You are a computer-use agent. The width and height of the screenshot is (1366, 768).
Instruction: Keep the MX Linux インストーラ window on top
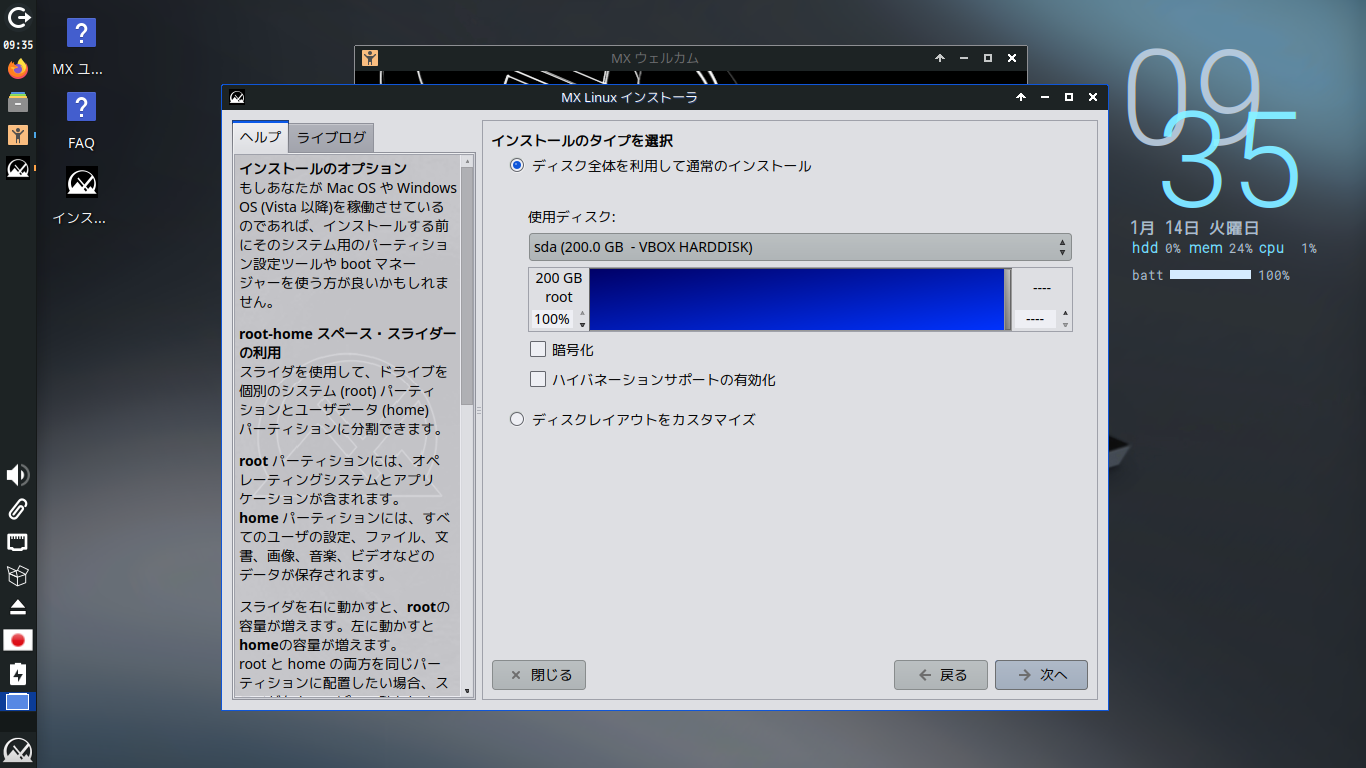point(1021,97)
